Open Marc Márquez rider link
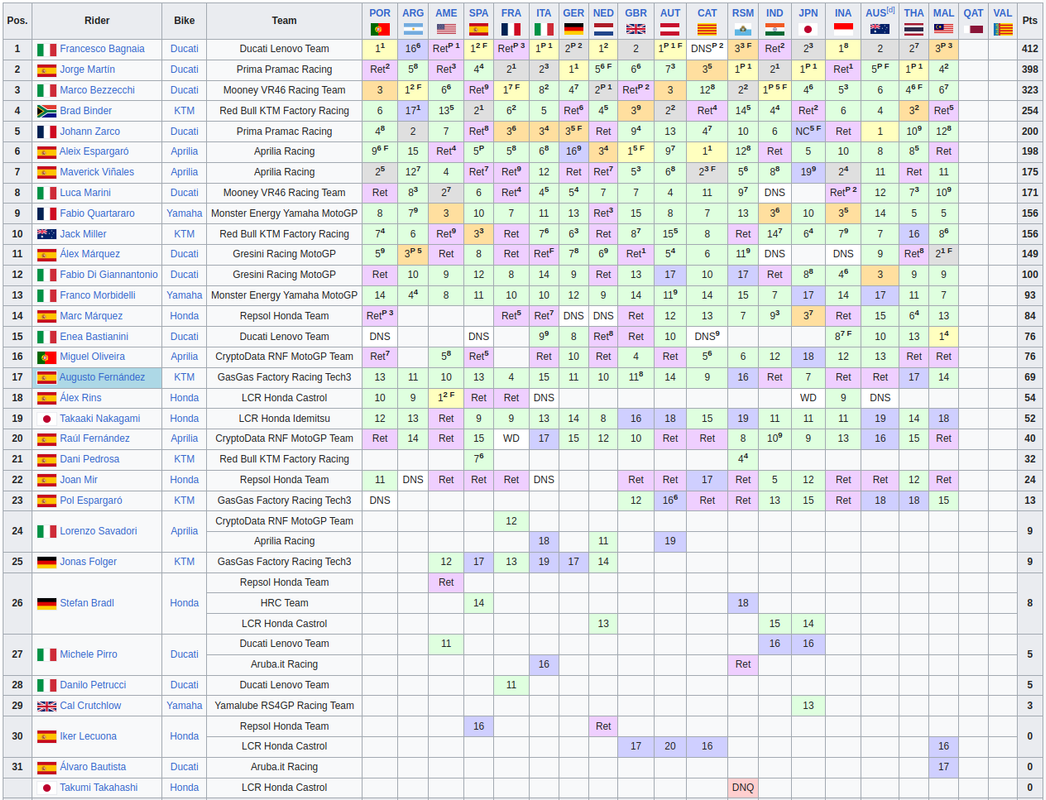This screenshot has height=800, width=1046. [x=91, y=316]
